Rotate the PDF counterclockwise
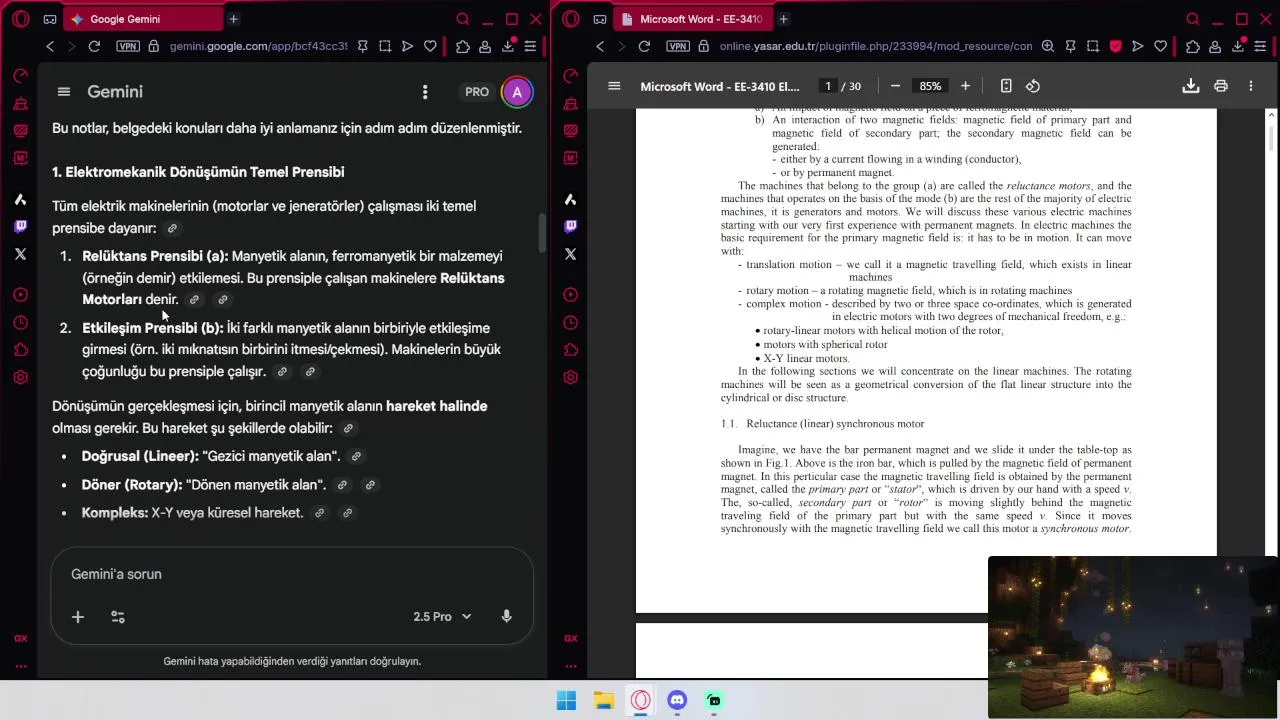Image resolution: width=1280 pixels, height=720 pixels. tap(1033, 86)
